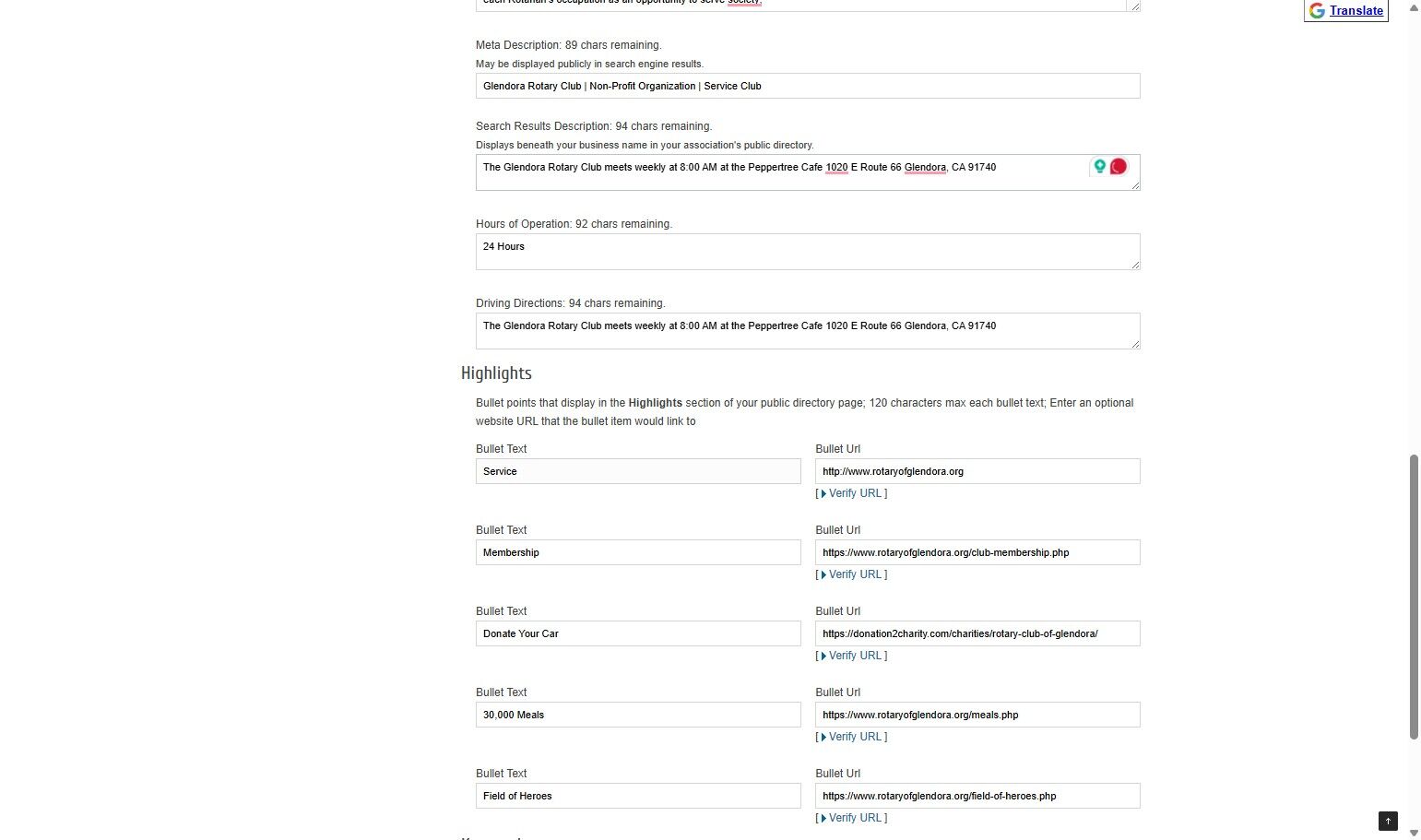The image size is (1421, 840).
Task: Click the scrollbar down arrow
Action: click(x=1414, y=833)
